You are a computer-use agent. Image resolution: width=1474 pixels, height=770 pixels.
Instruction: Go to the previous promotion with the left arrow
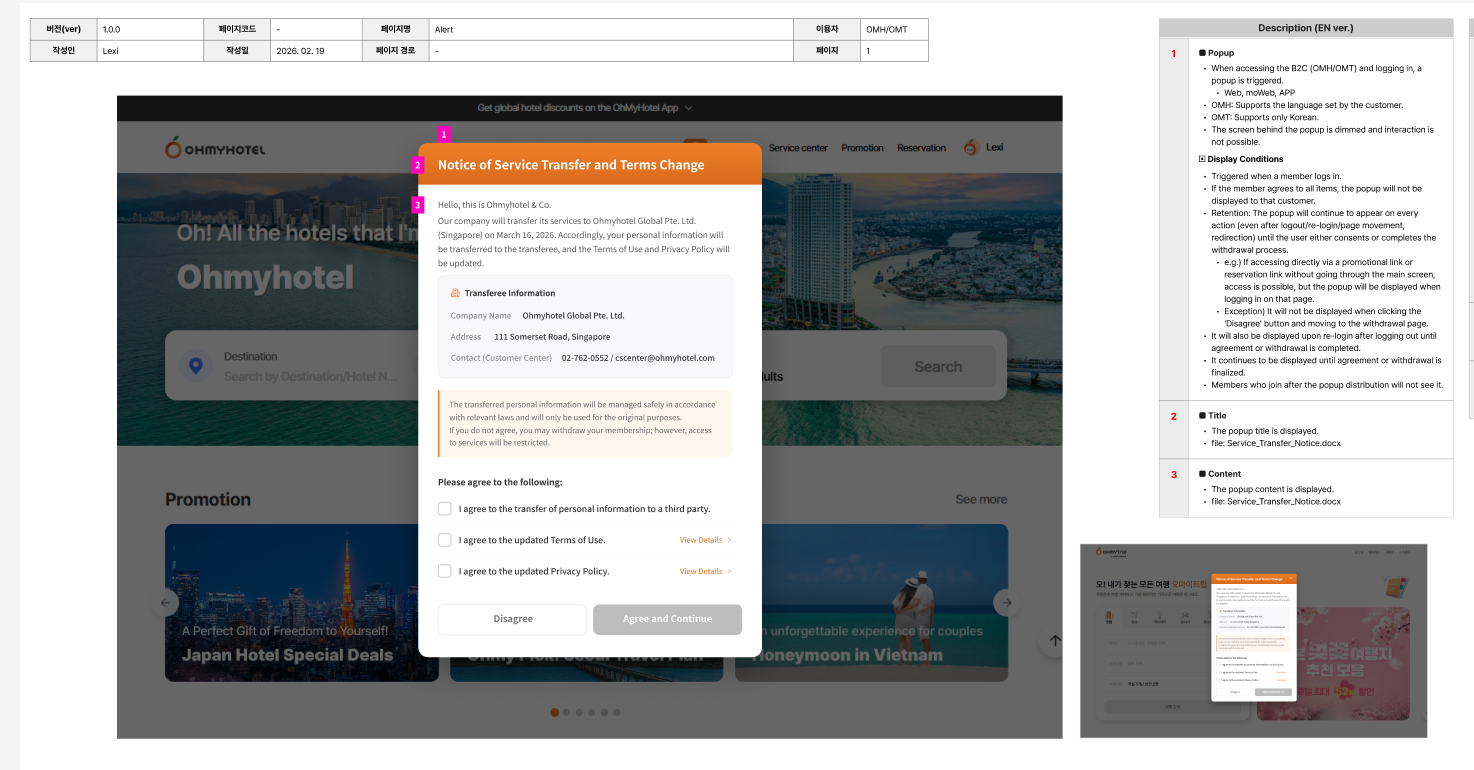click(x=166, y=602)
